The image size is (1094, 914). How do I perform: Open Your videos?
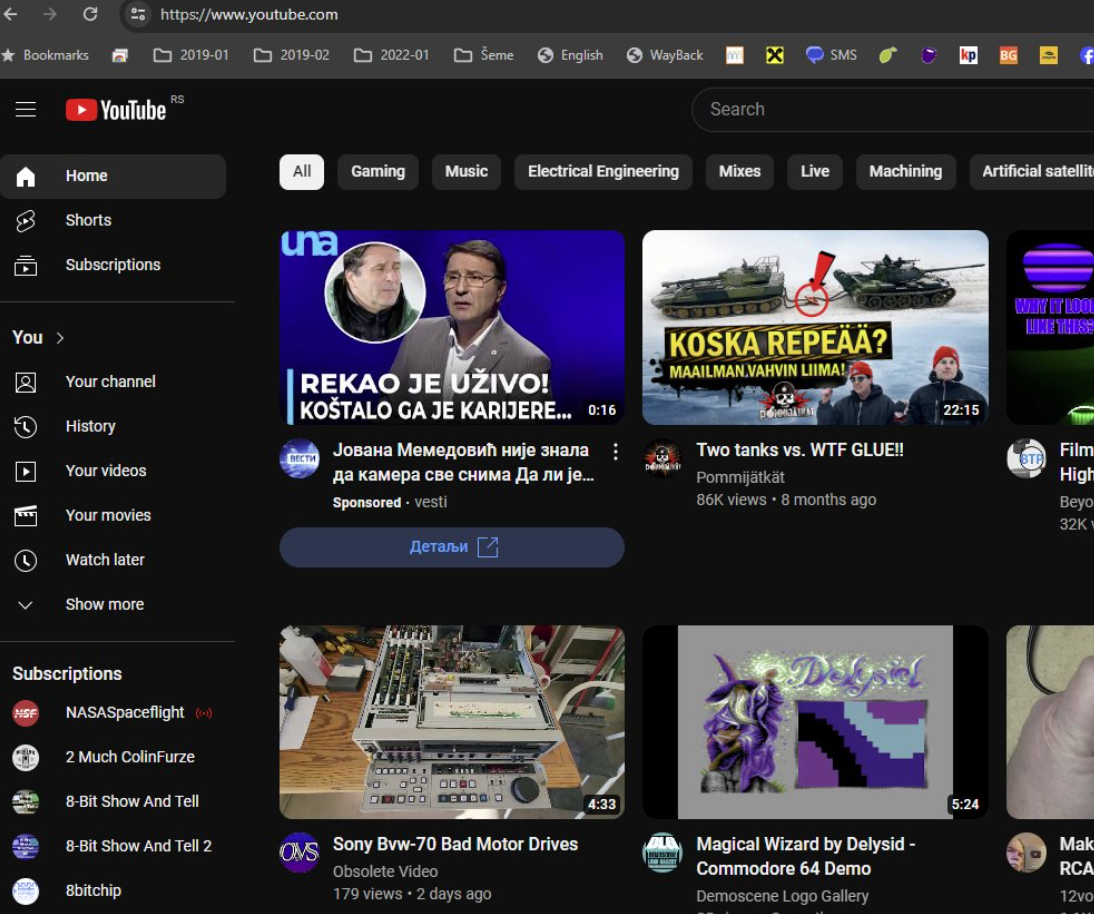click(x=113, y=471)
